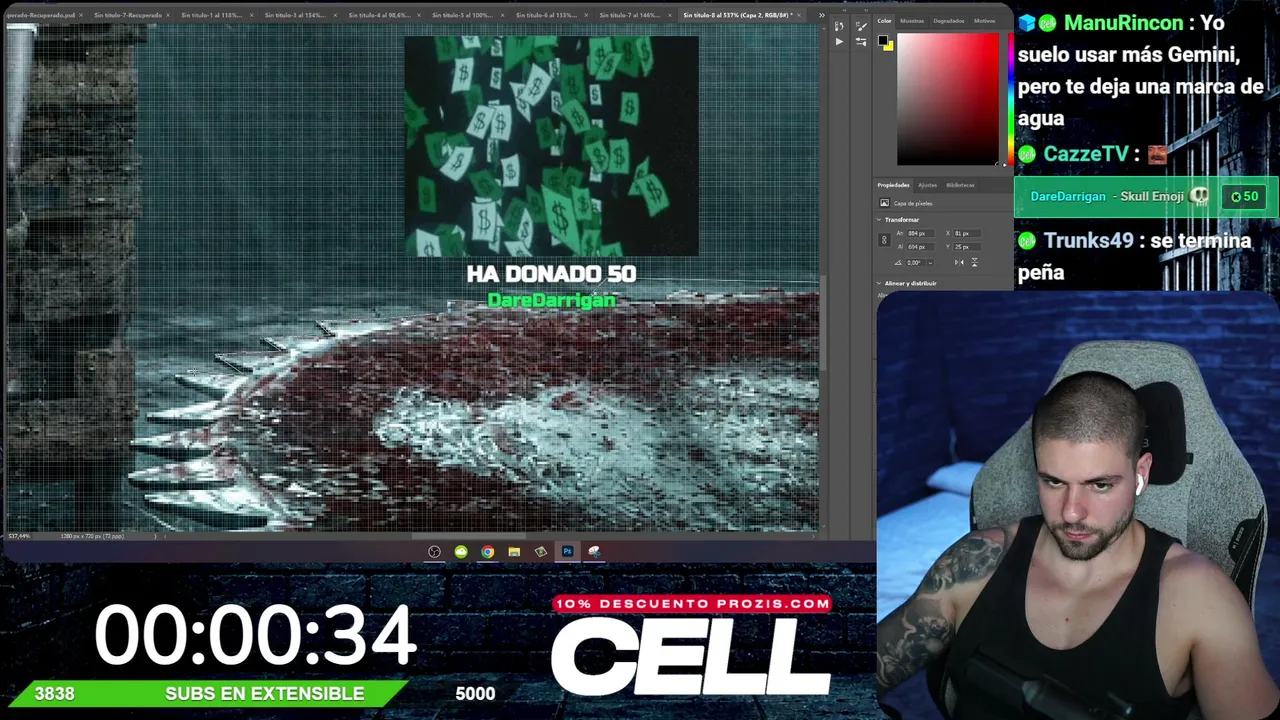
Task: Collapse the Alinear y distribuir section
Action: click(880, 283)
